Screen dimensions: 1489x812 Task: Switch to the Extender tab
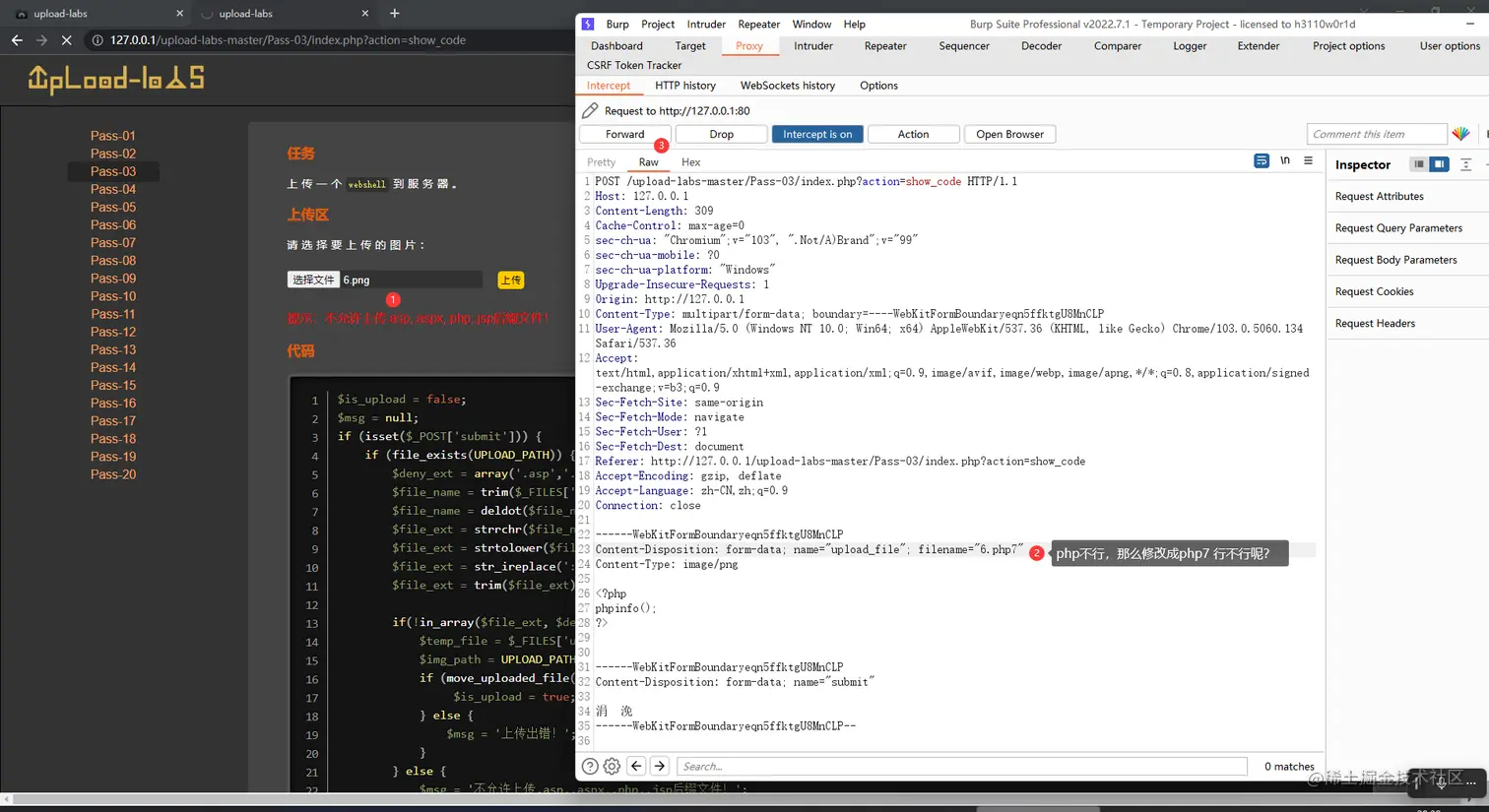pyautogui.click(x=1259, y=45)
